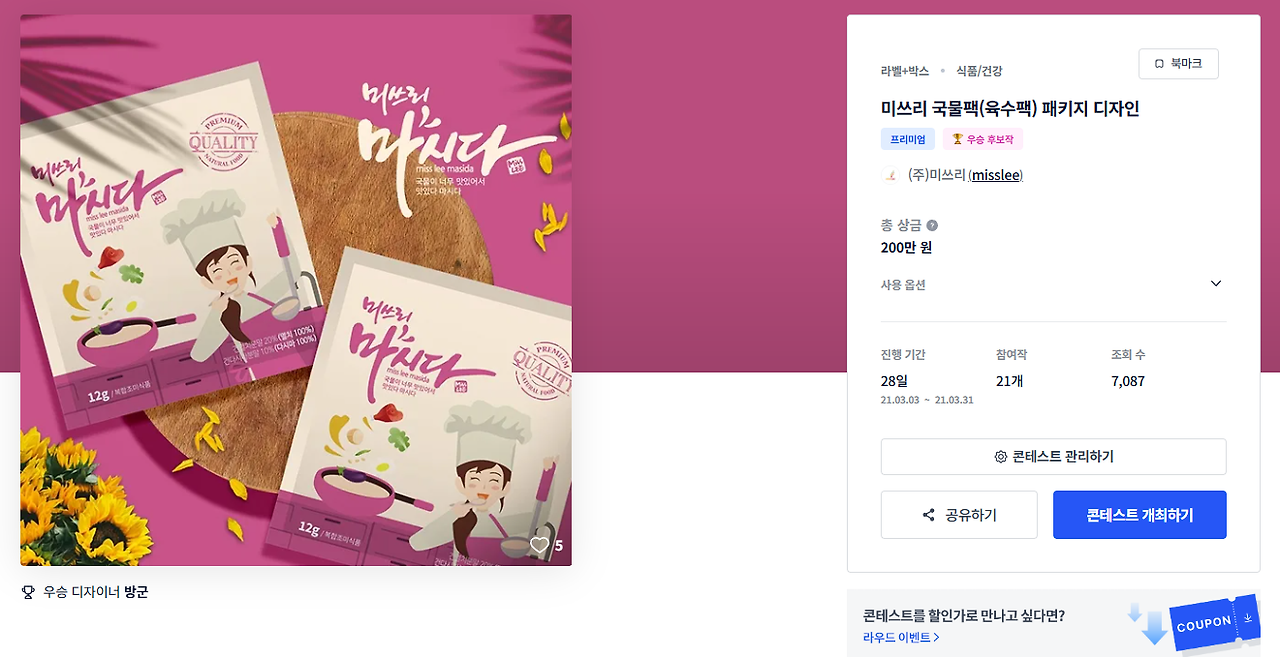Click the coupon download icon

pyautogui.click(x=1248, y=618)
